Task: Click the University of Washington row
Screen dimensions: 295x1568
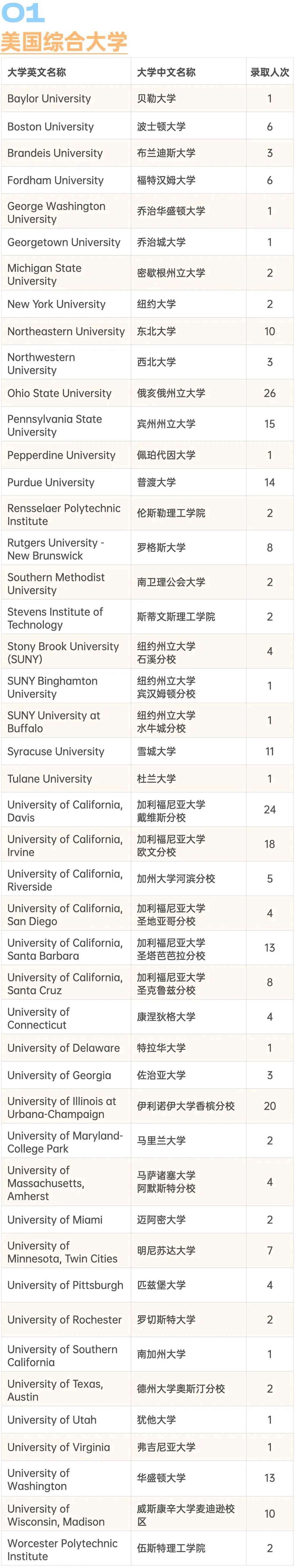Action: click(x=147, y=1478)
